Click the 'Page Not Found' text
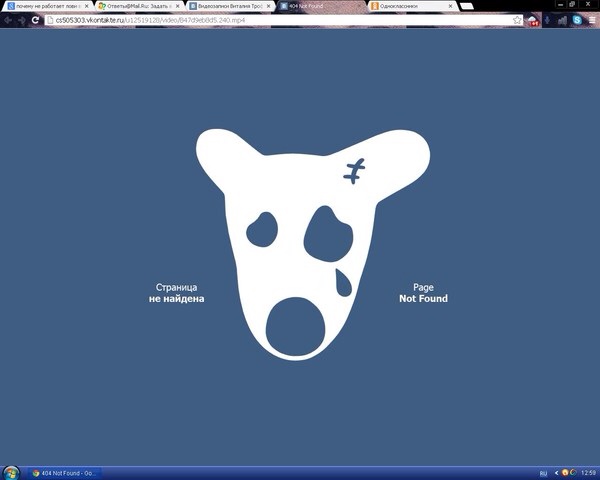This screenshot has width=600, height=480. click(x=423, y=293)
